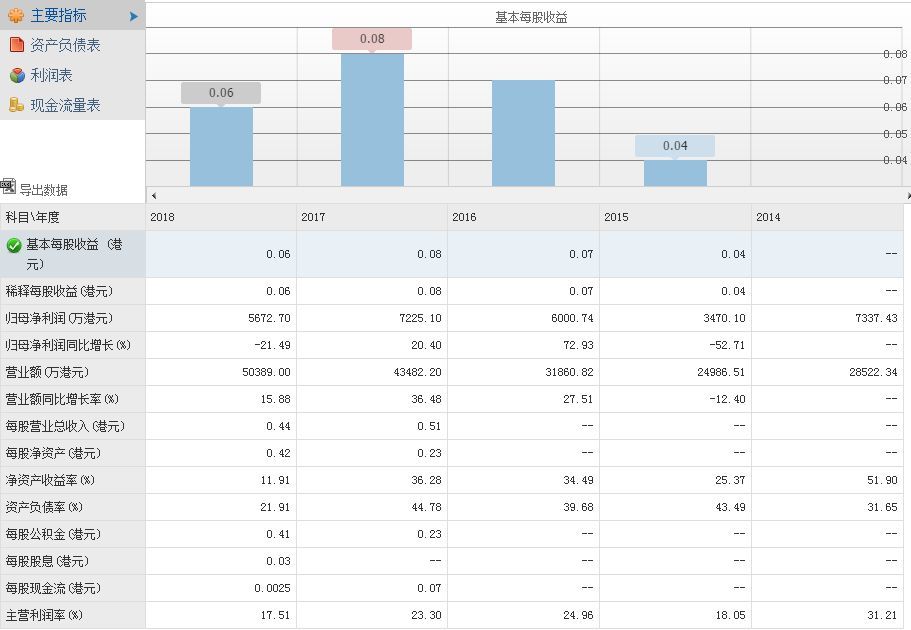
Task: Open the 现金流量表 menu item
Action: click(65, 105)
